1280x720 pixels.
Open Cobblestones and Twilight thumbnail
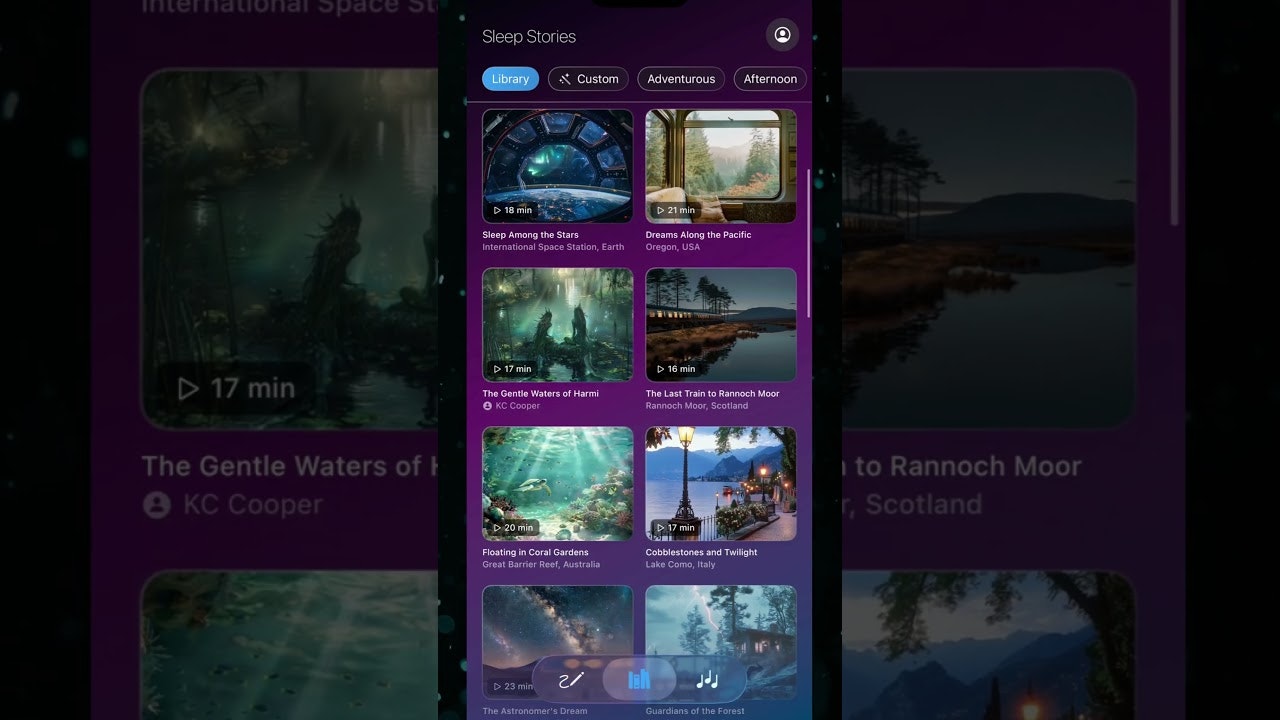721,484
